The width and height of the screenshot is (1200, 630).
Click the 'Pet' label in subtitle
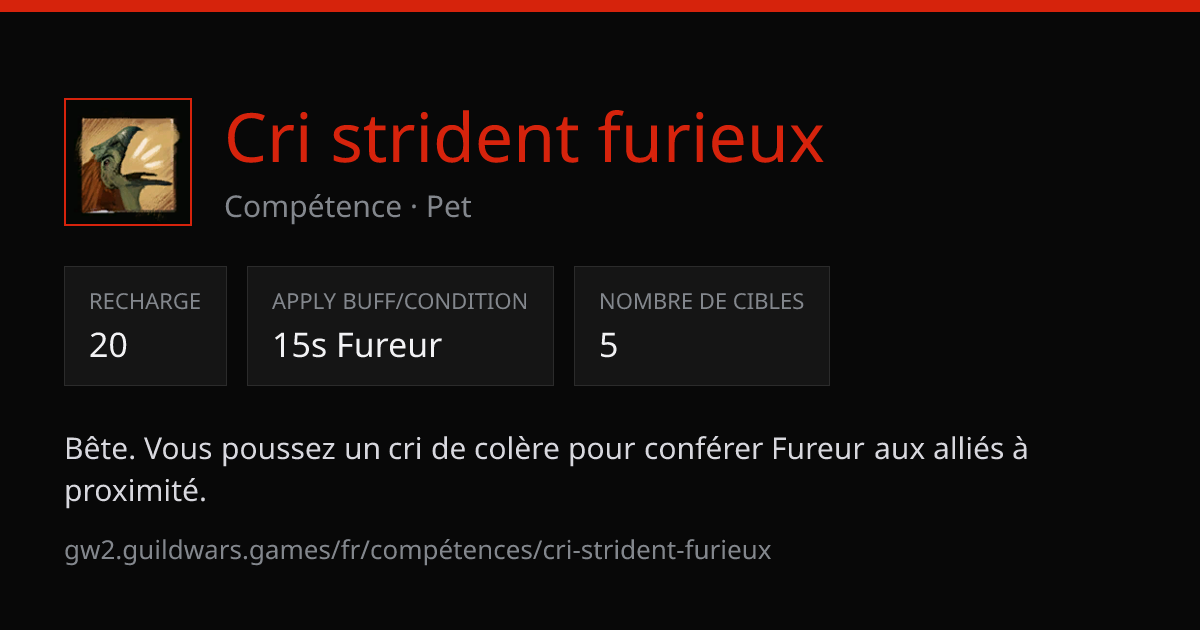(449, 207)
